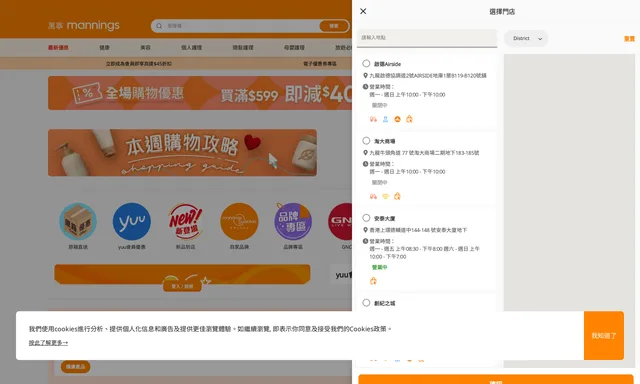The width and height of the screenshot is (640, 384).
Task: Open the red GNC circle icon
Action: (x=340, y=222)
